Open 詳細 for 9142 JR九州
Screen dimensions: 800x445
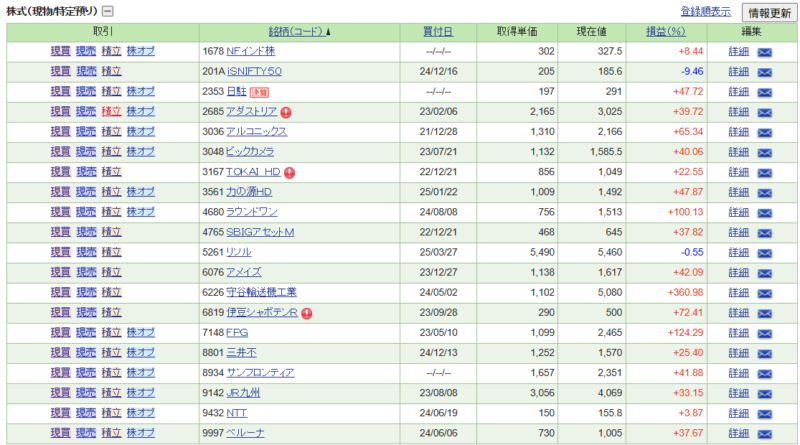(738, 392)
